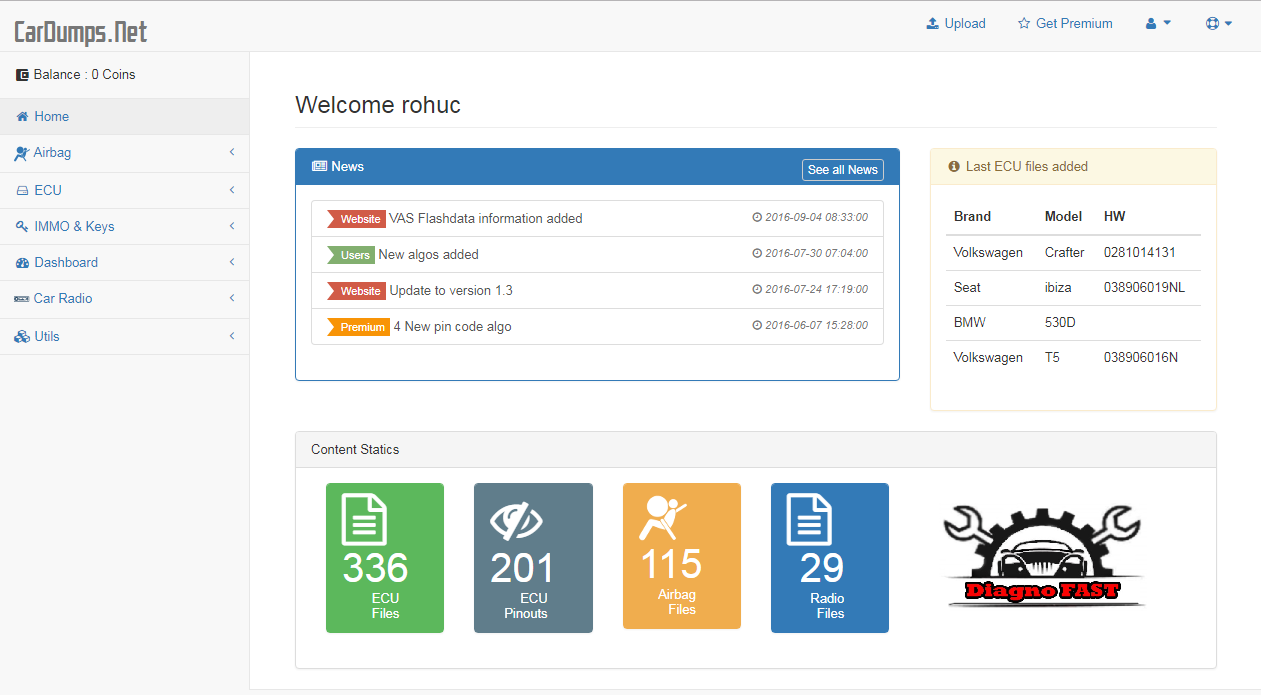Open the globe language dropdown
The width and height of the screenshot is (1261, 695).
pos(1219,23)
